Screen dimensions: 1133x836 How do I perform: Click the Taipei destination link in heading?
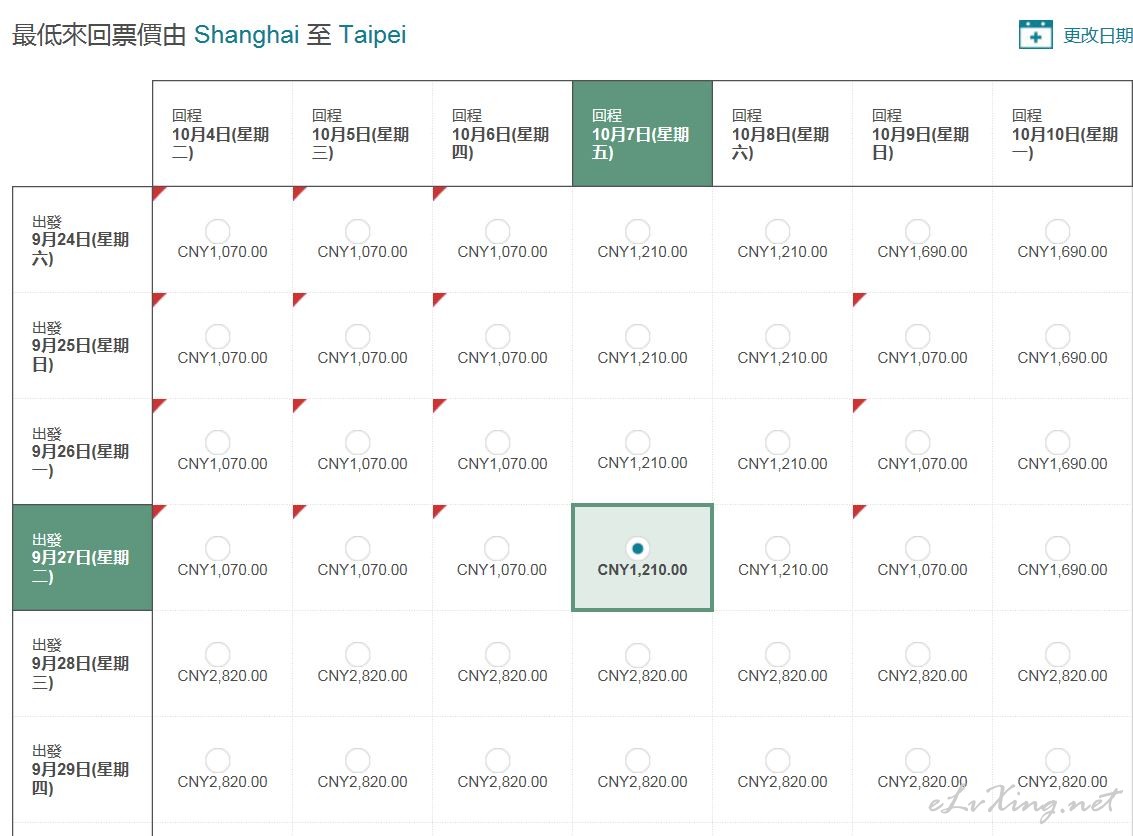click(x=373, y=35)
